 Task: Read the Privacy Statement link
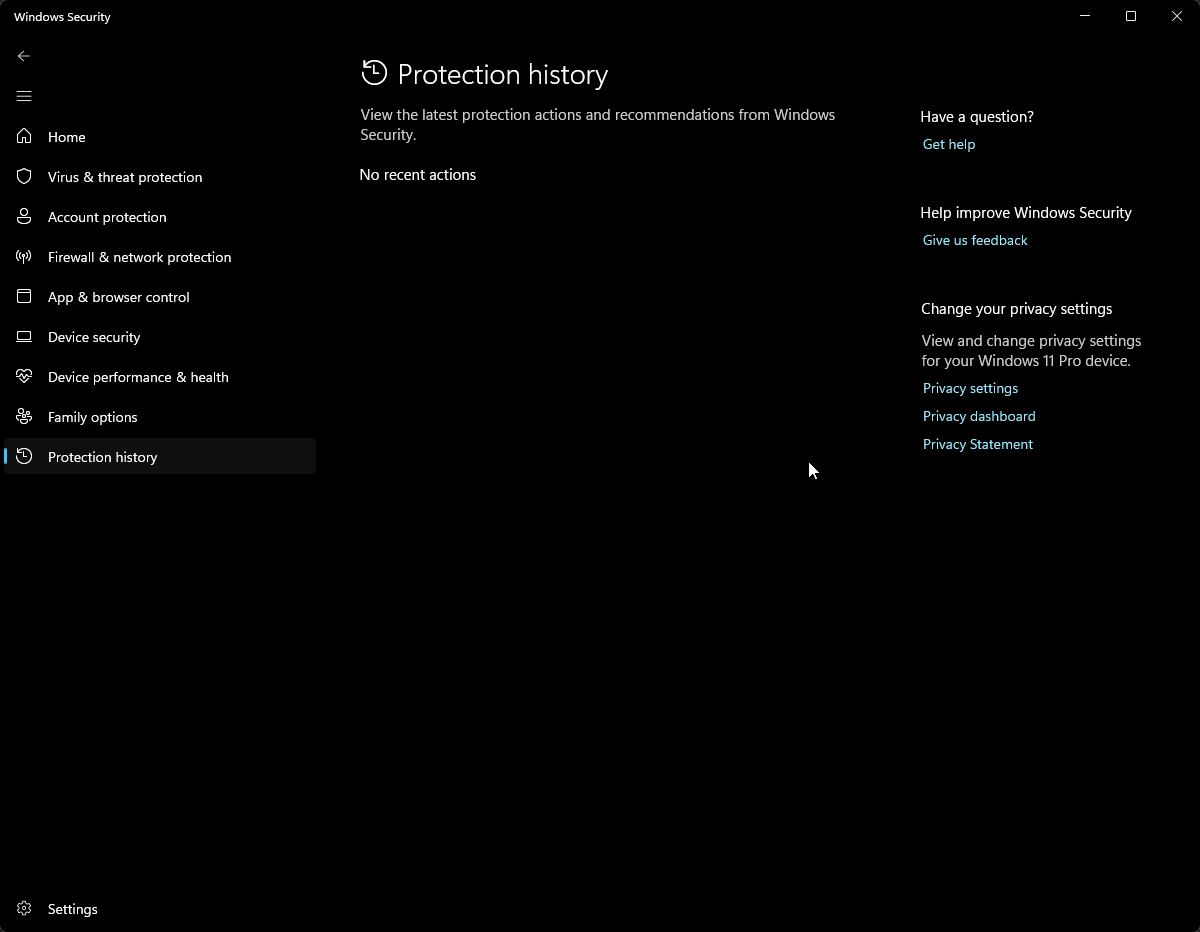pos(977,444)
